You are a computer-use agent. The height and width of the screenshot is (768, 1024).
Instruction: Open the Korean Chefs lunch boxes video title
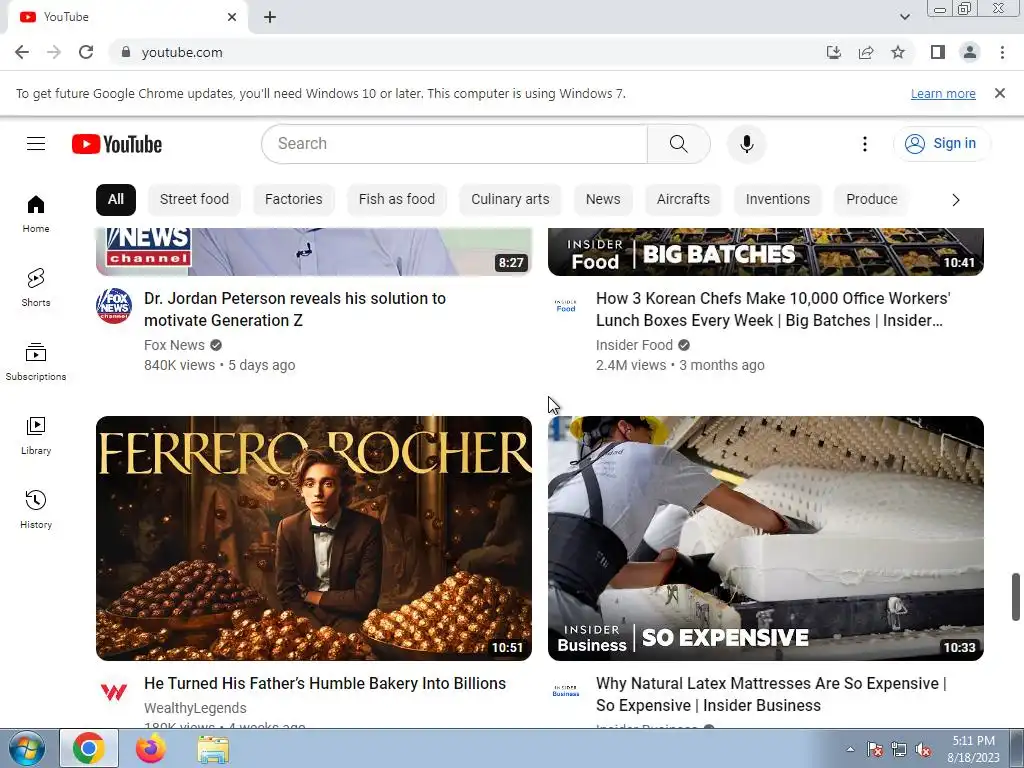(x=773, y=310)
